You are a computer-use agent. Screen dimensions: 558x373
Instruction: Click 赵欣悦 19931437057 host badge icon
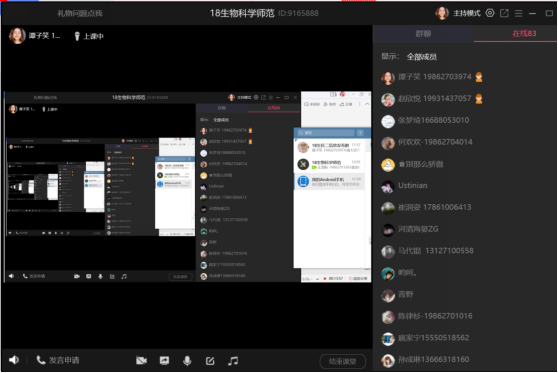click(x=479, y=99)
